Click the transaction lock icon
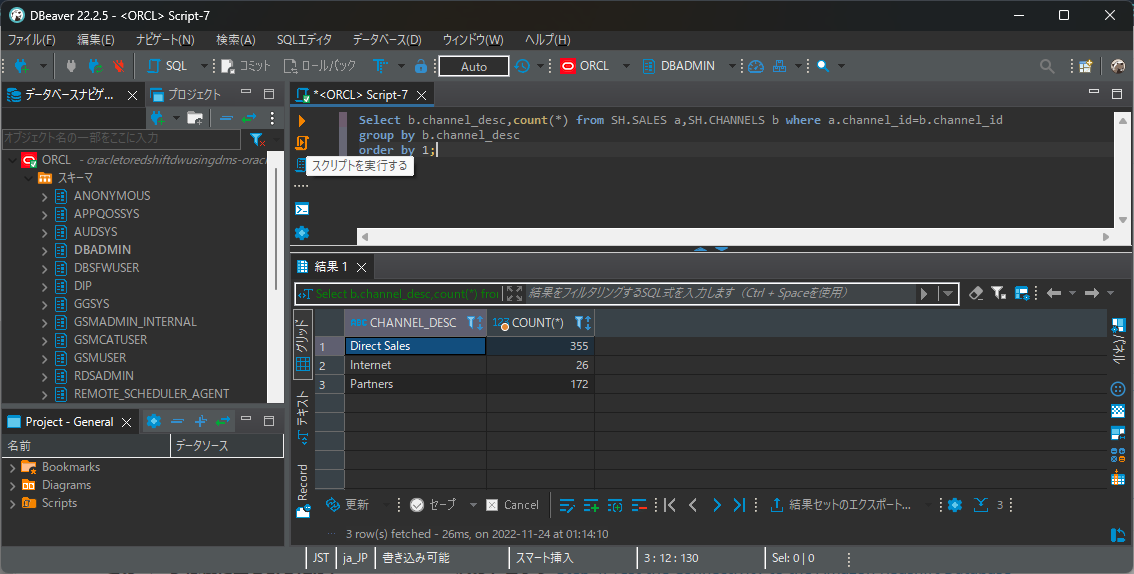Image resolution: width=1134 pixels, height=574 pixels. 421,66
